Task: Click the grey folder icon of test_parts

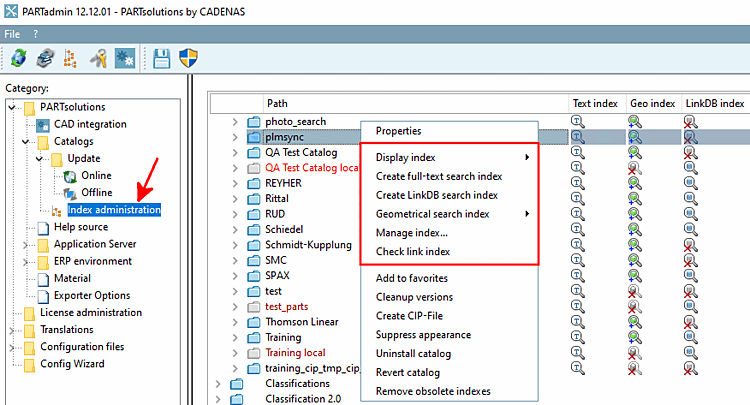Action: coord(254,307)
